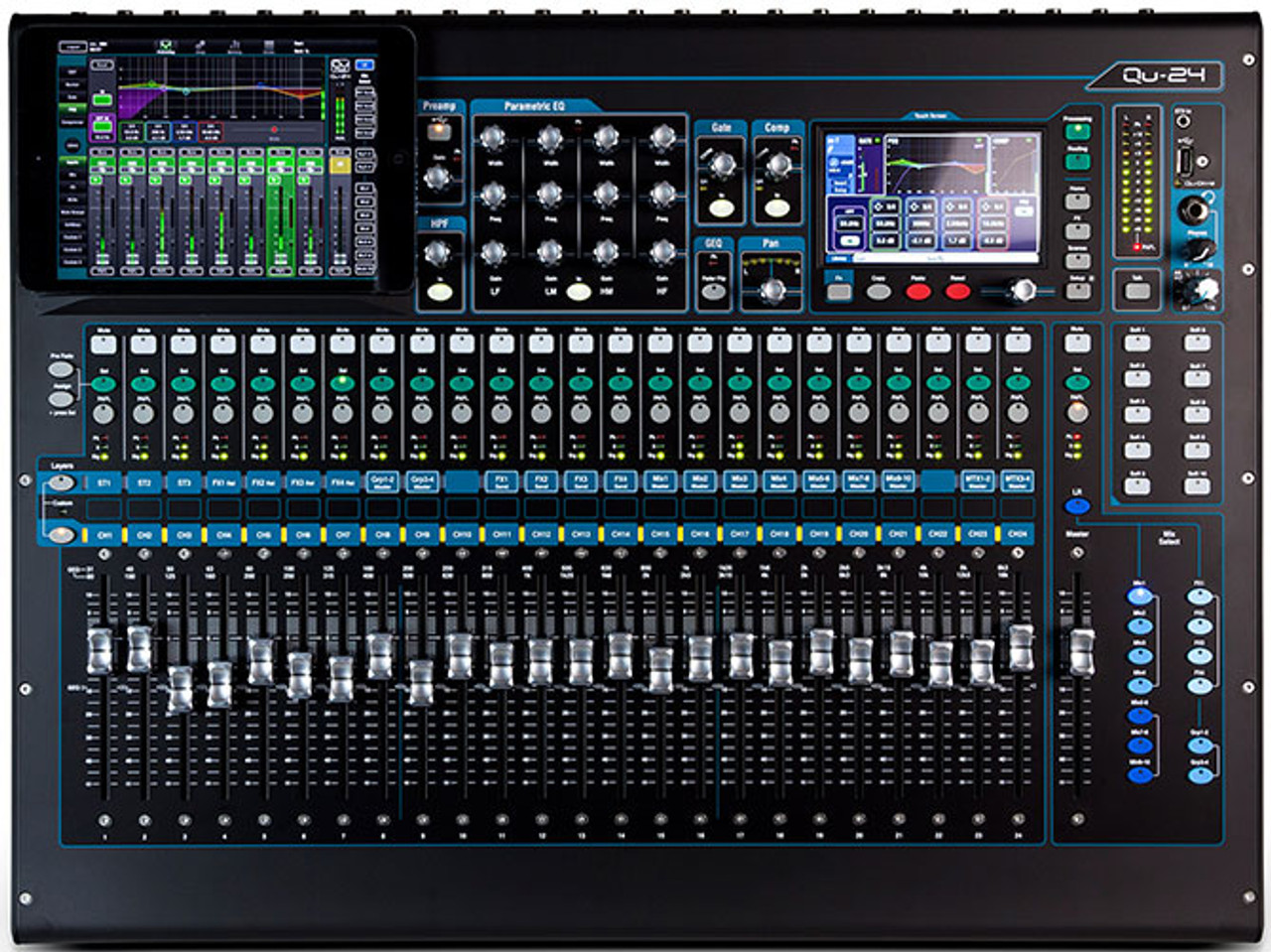Go to Home screen via Home key
This screenshot has width=1271, height=952.
tap(1077, 201)
